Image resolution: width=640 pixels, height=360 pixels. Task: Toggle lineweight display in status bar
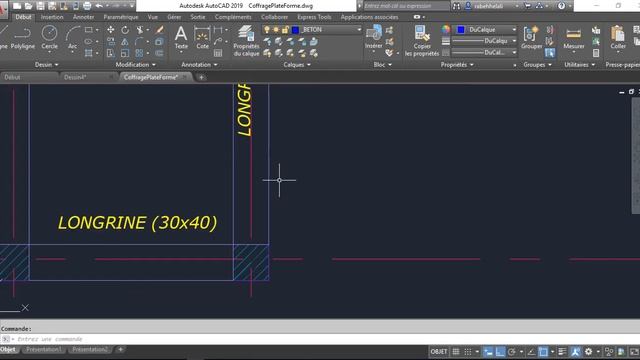tap(562, 351)
